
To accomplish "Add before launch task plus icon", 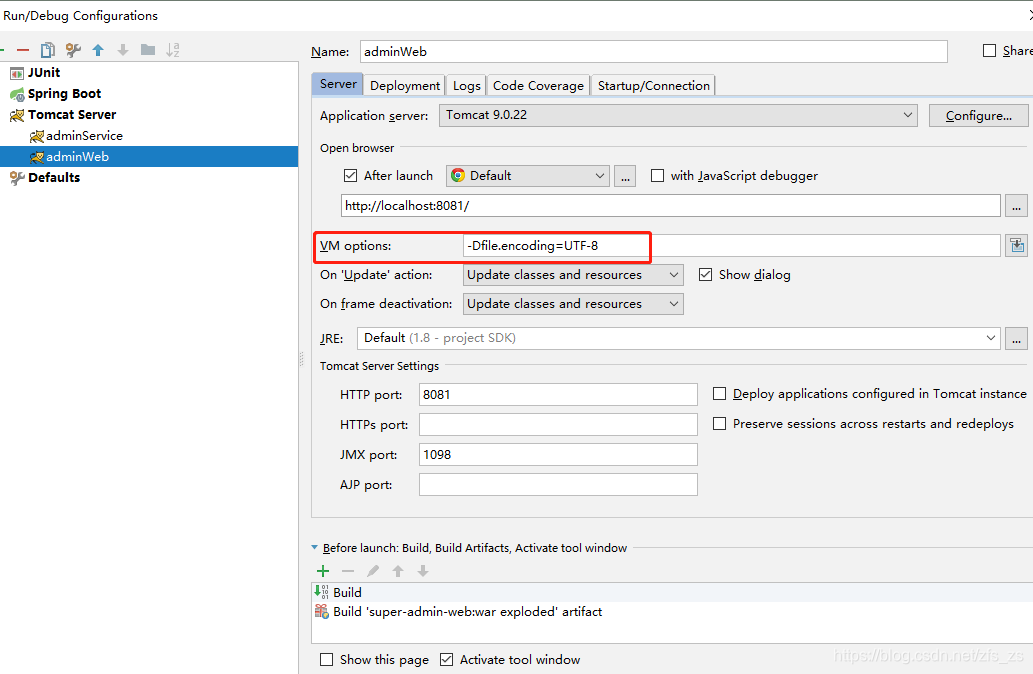I will click(323, 571).
